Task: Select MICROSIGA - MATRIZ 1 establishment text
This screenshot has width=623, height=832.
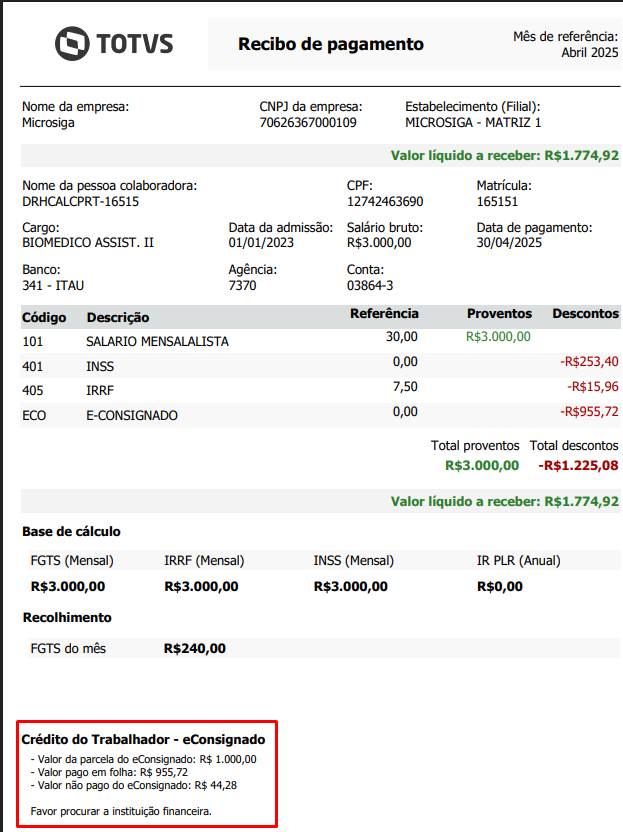Action: tap(473, 123)
